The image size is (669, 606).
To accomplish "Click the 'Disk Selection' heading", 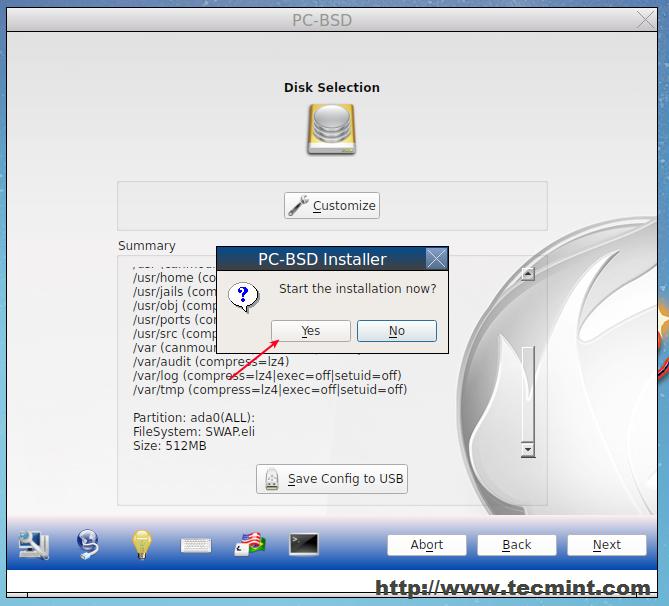I will click(x=332, y=87).
